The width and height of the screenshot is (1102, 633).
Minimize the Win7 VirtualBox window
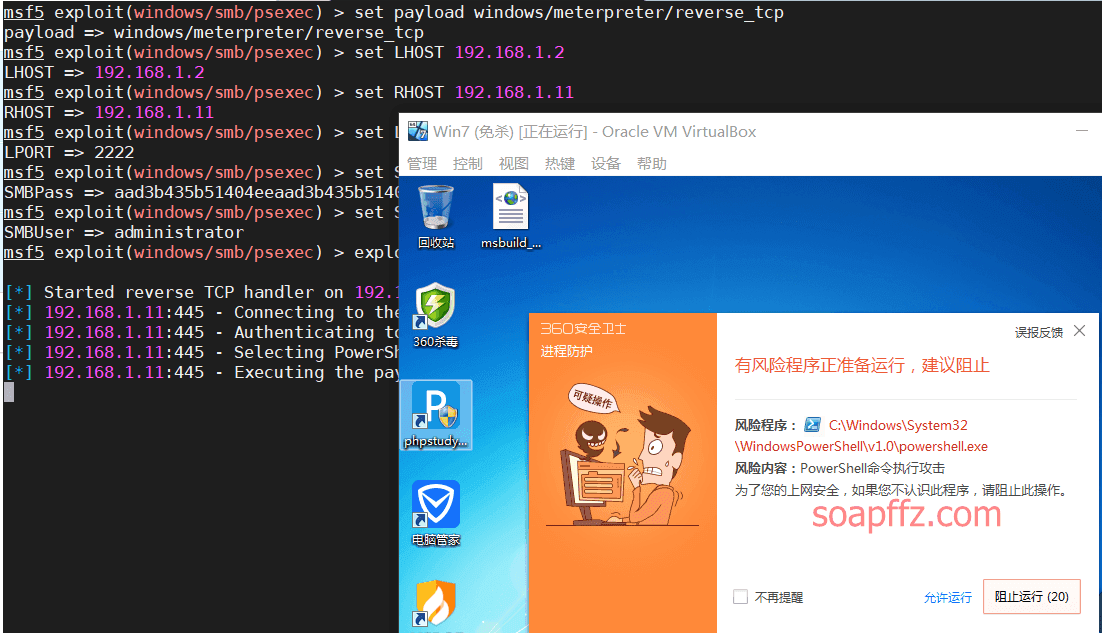(1082, 131)
